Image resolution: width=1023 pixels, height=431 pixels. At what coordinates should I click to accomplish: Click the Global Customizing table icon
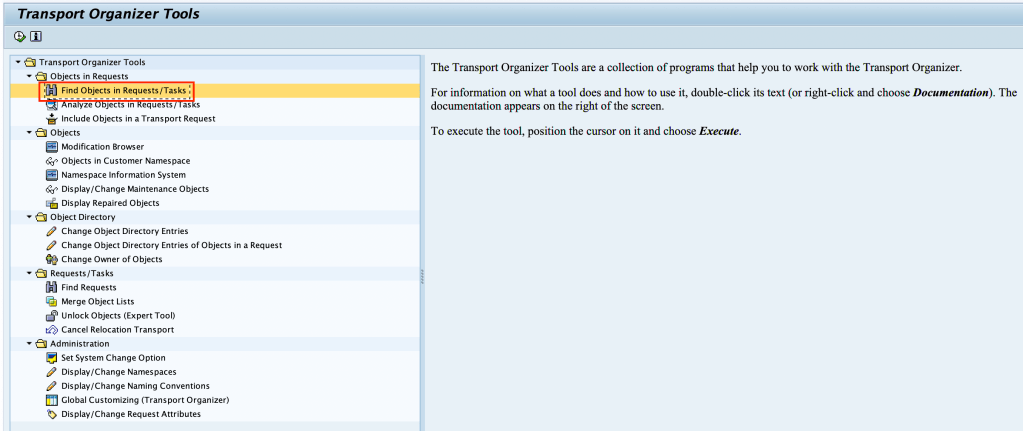click(x=52, y=400)
